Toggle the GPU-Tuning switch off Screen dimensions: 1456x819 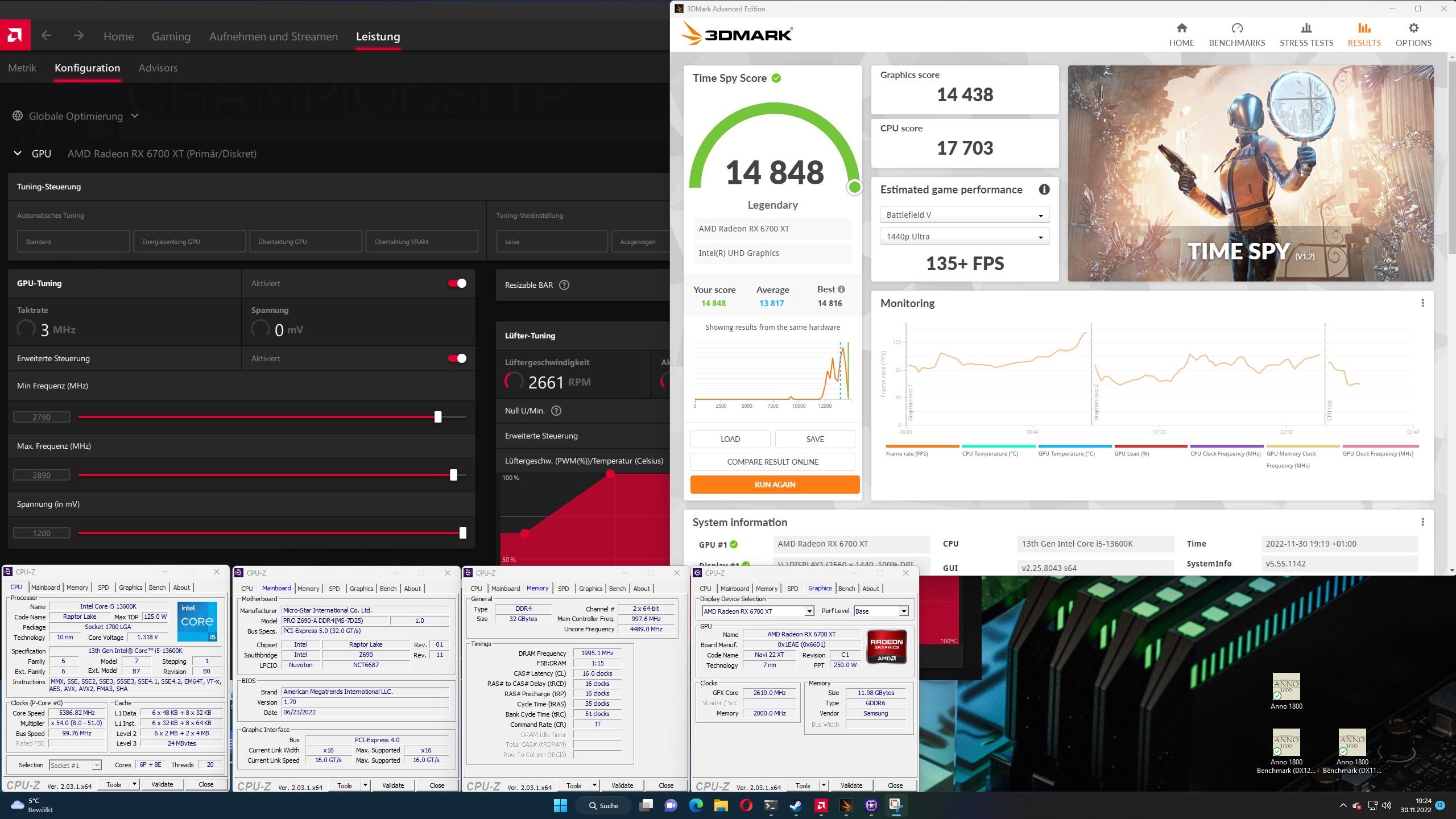click(457, 283)
